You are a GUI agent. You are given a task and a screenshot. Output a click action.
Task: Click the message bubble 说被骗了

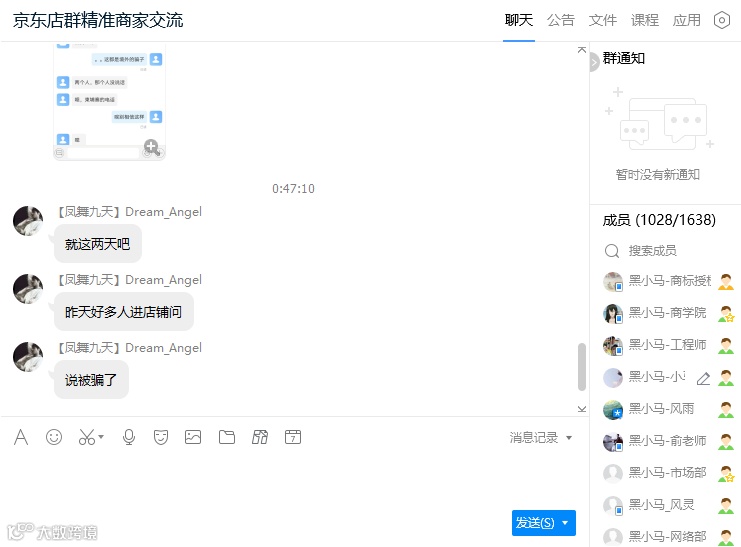[91, 380]
